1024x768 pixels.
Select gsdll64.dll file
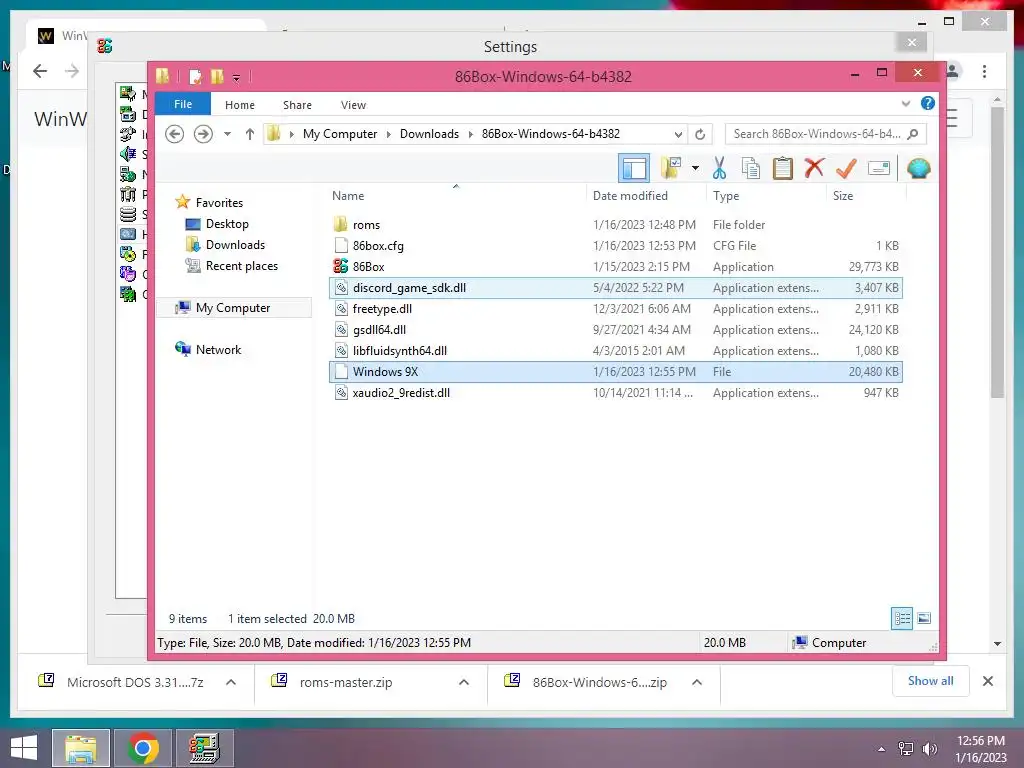(616, 330)
